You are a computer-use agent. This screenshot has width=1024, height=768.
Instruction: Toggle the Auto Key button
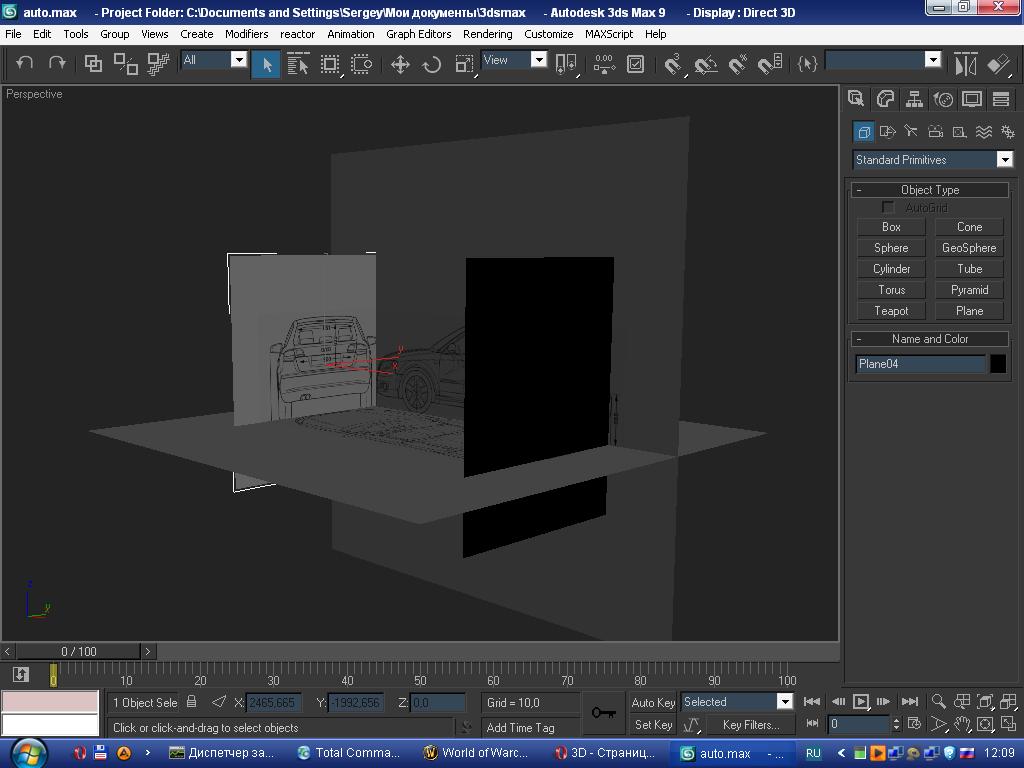click(x=653, y=703)
